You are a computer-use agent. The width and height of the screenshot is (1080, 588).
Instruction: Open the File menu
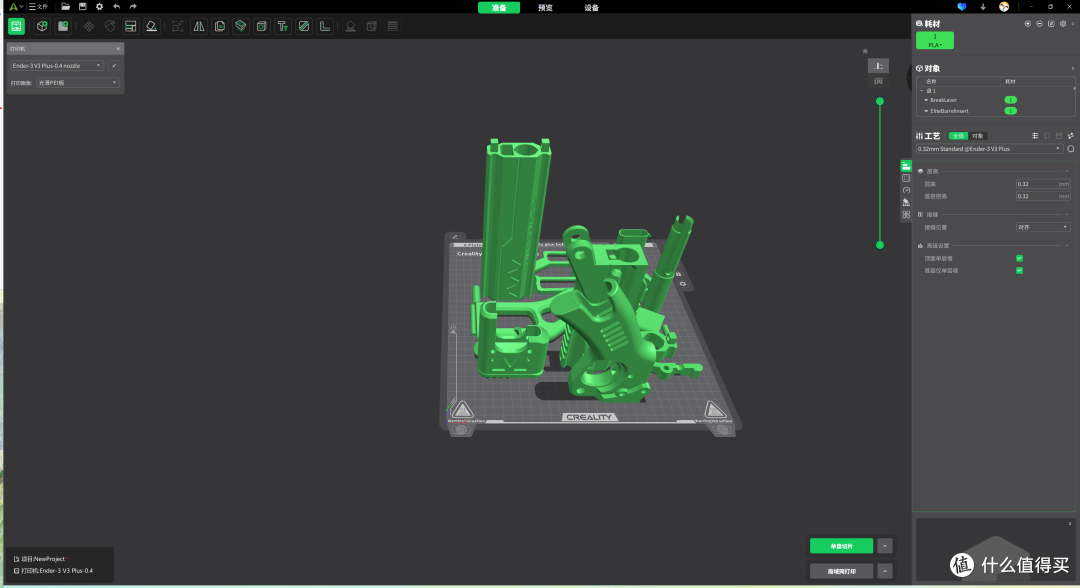tap(39, 7)
